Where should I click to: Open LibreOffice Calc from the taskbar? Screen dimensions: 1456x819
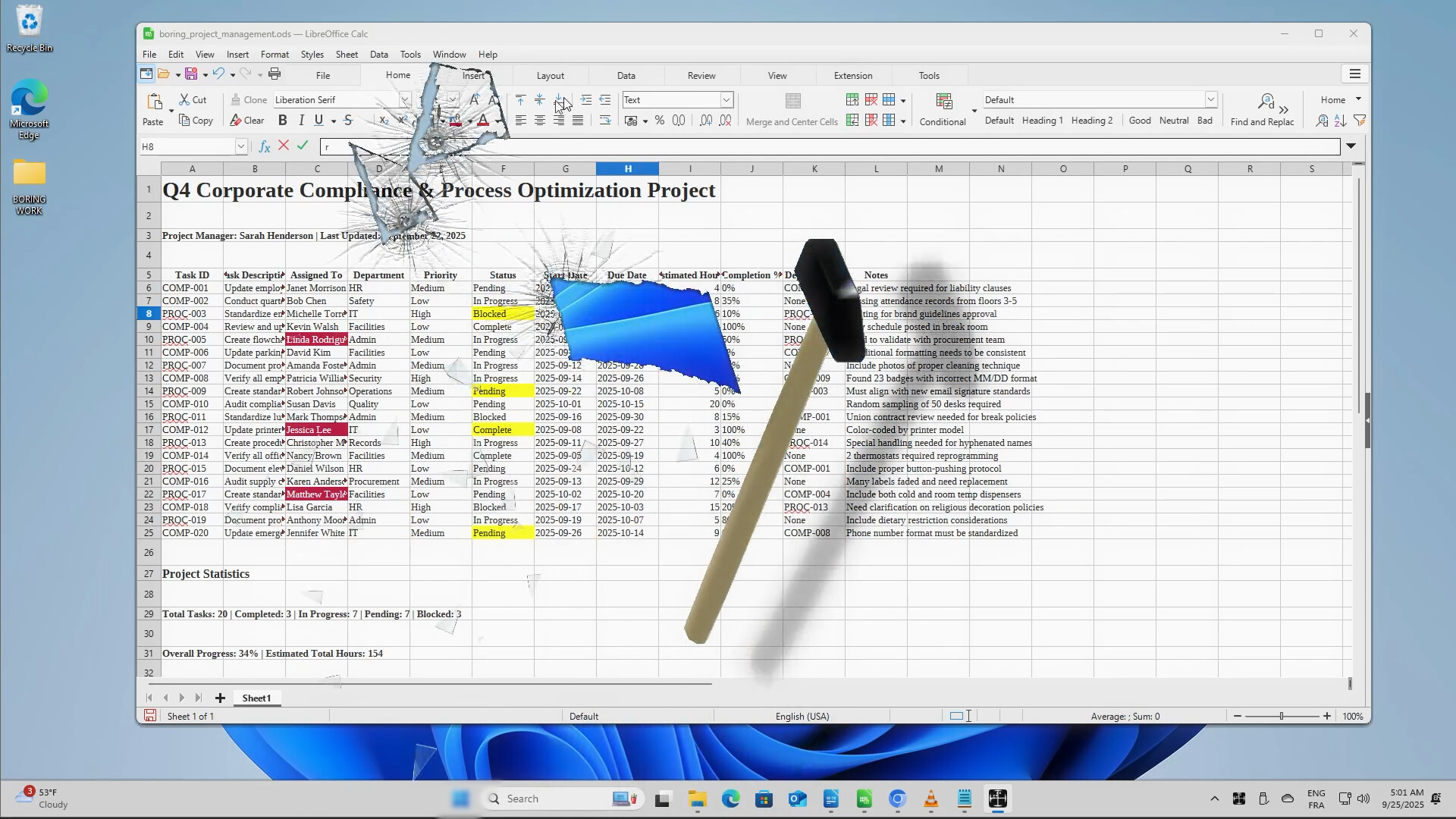864,799
